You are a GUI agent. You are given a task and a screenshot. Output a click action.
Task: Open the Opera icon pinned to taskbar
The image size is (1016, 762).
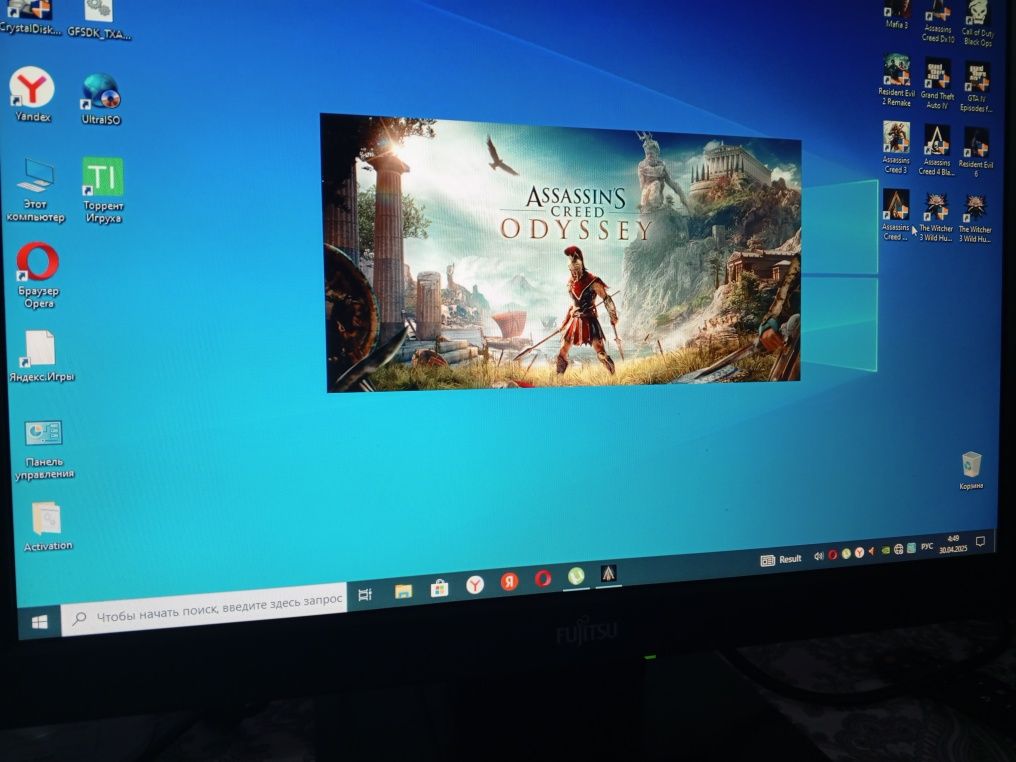click(x=543, y=579)
